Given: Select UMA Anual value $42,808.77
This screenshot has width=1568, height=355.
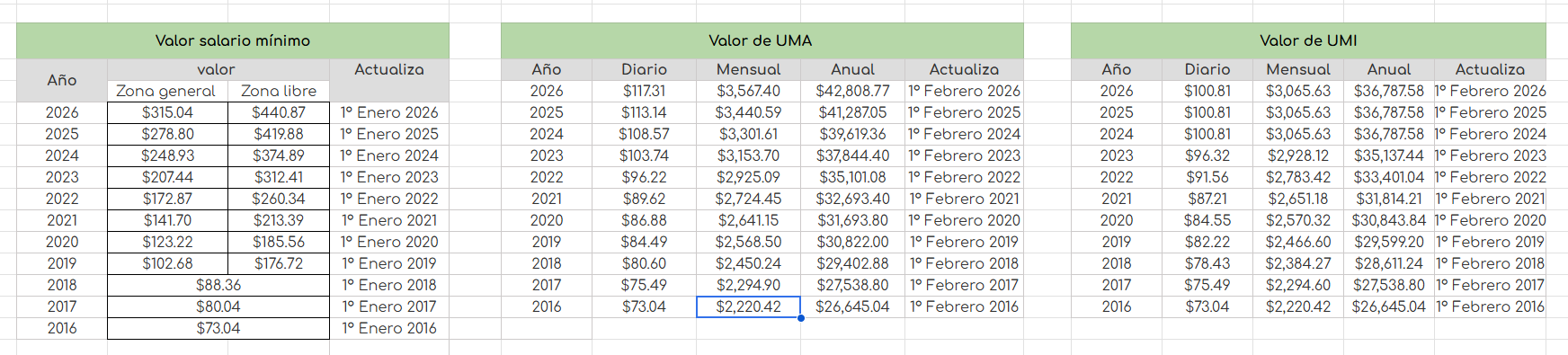Looking at the screenshot, I should (852, 91).
